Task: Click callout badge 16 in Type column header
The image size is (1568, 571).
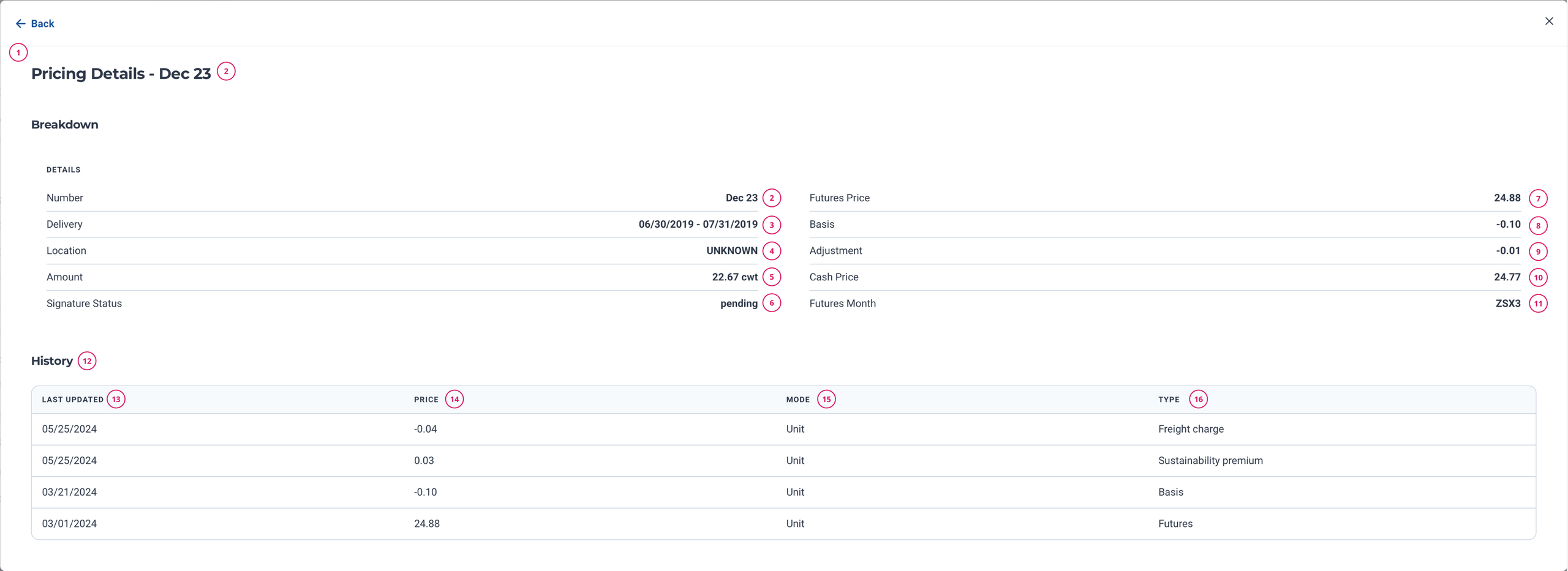Action: point(1199,399)
